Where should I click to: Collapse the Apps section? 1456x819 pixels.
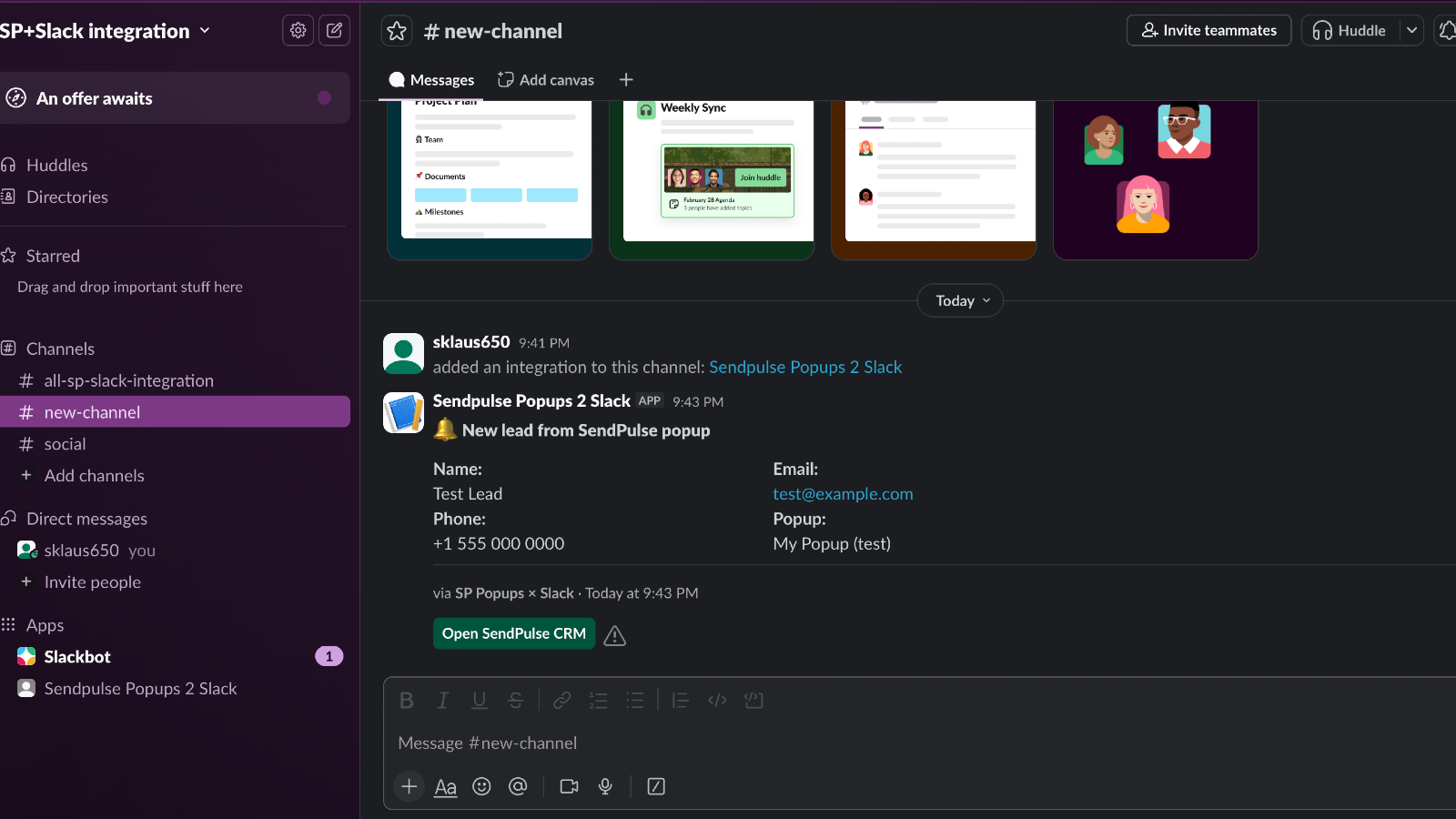[45, 625]
